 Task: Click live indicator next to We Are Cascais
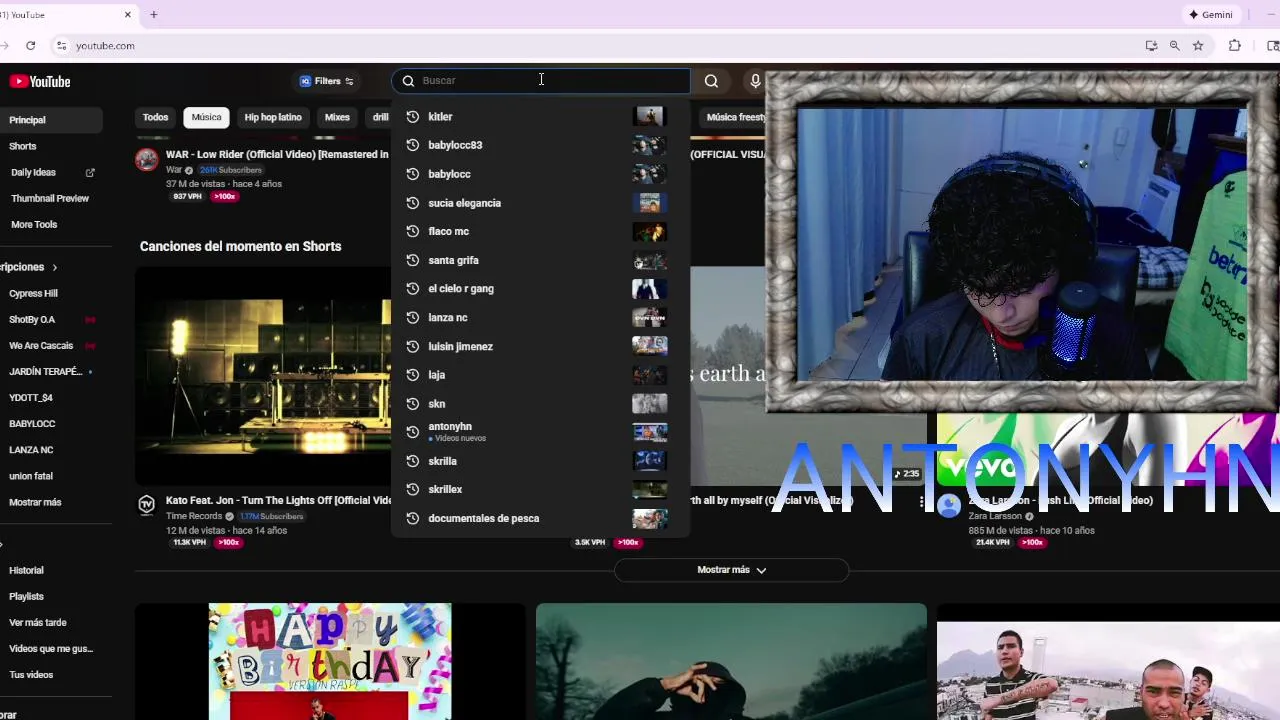[x=90, y=346]
